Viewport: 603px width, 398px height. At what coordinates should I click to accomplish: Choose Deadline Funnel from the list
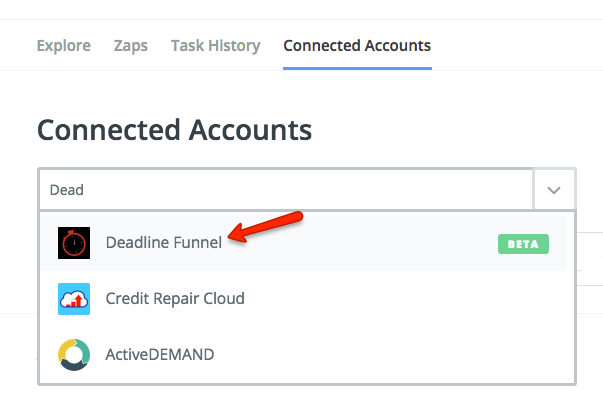[304, 243]
